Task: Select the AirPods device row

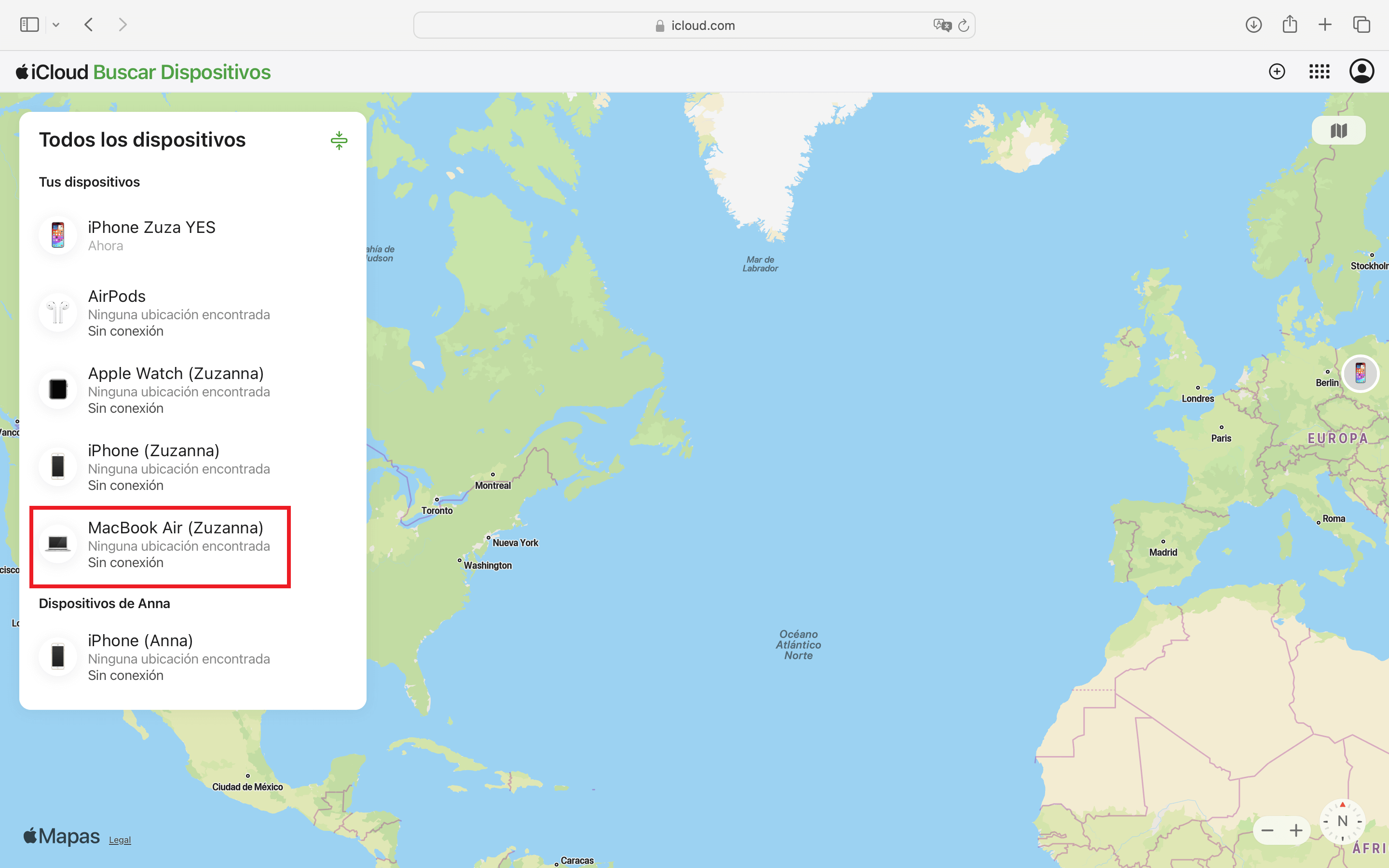Action: click(193, 313)
